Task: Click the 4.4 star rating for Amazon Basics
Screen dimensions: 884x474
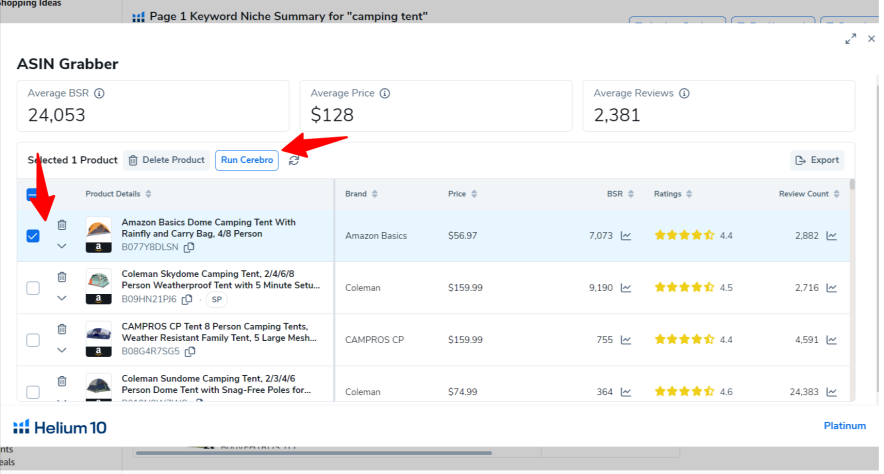Action: coord(693,236)
